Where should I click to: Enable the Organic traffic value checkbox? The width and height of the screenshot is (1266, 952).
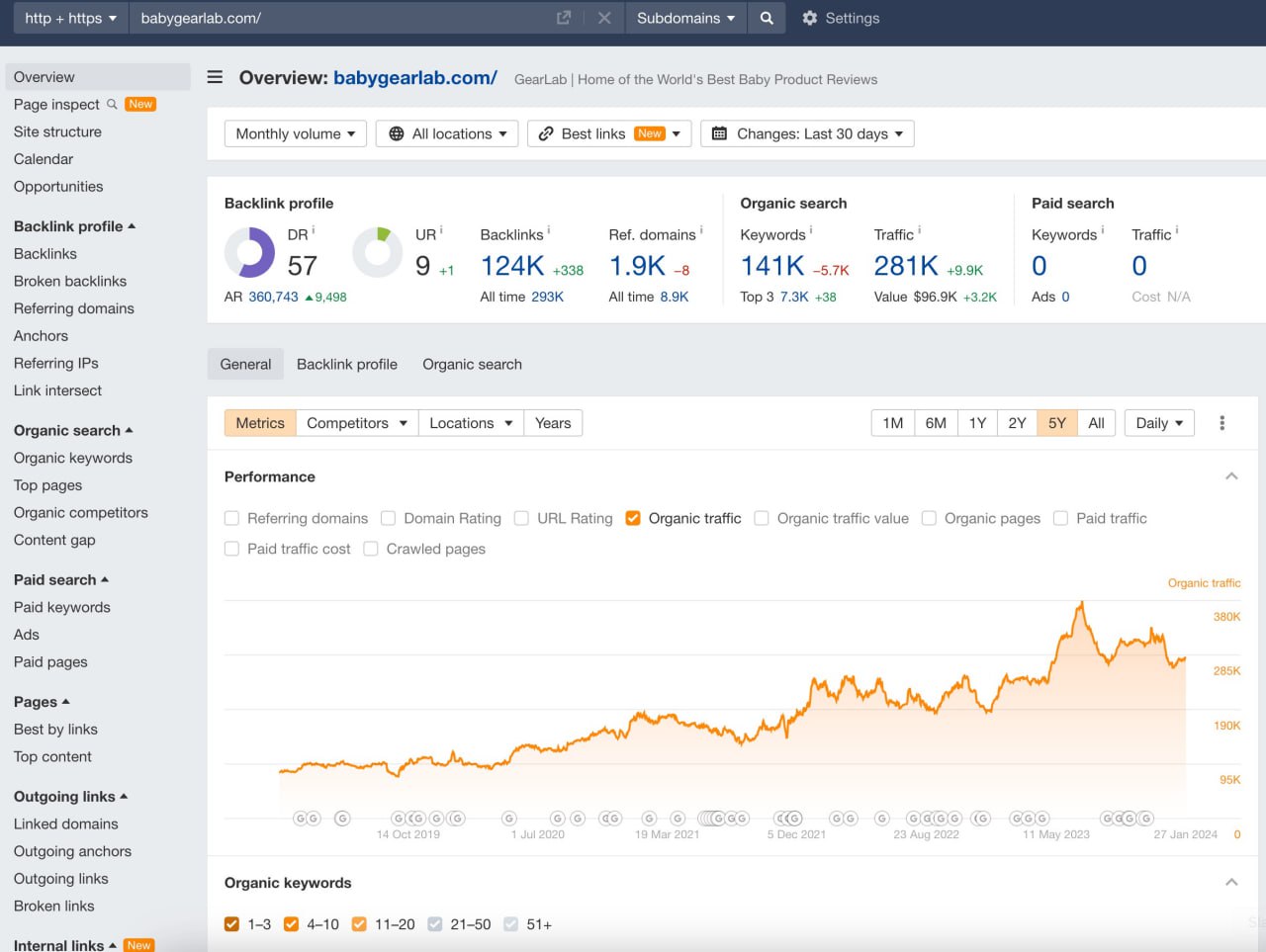pyautogui.click(x=762, y=518)
